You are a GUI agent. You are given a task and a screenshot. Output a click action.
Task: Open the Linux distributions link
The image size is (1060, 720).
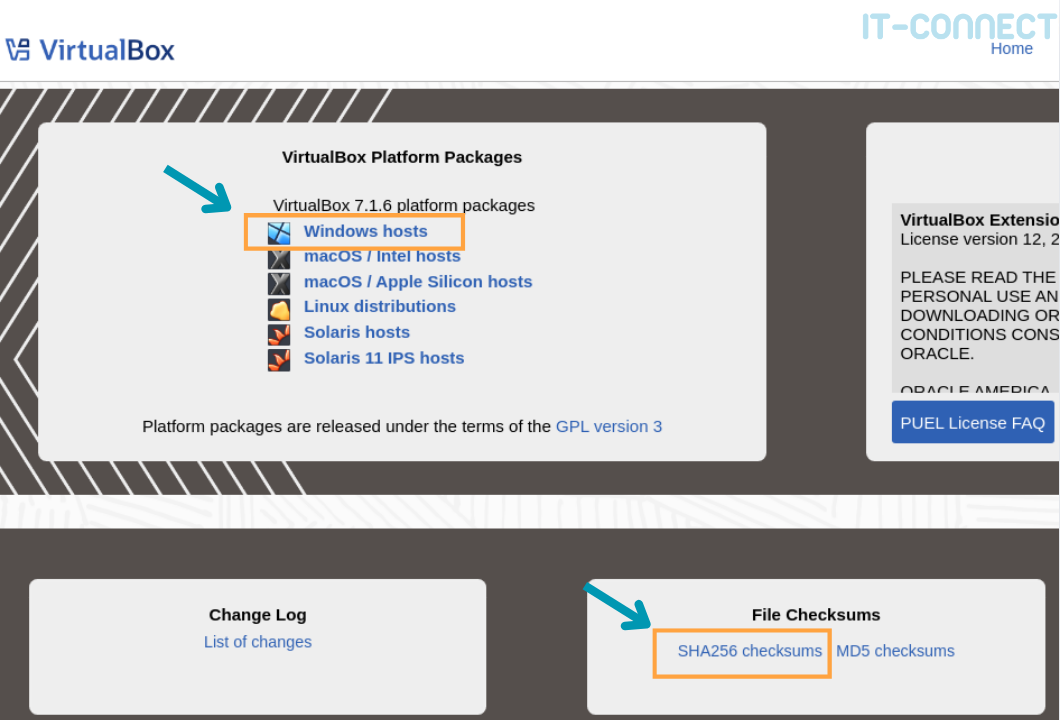pos(379,306)
